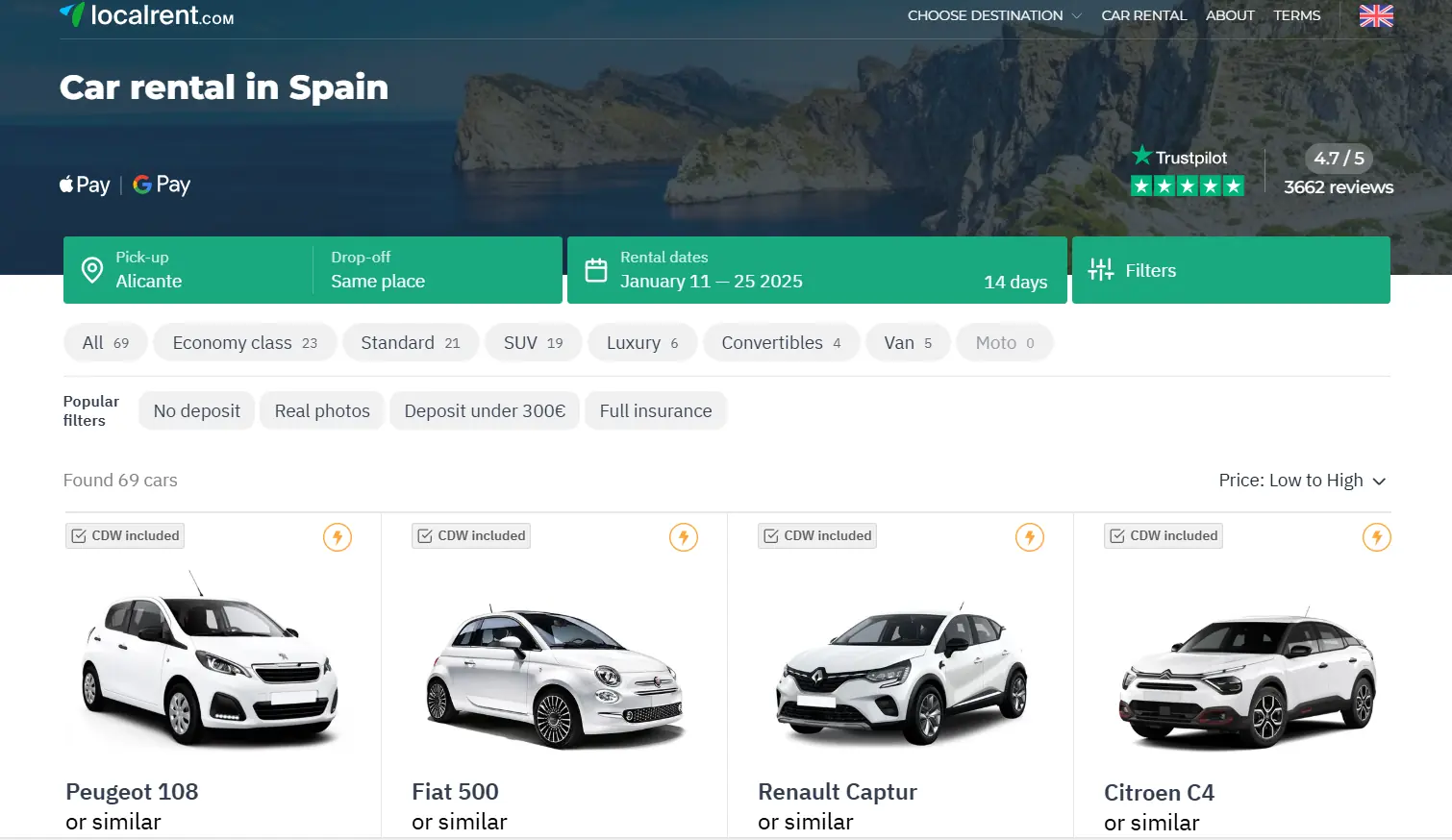The width and height of the screenshot is (1452, 840).
Task: Click the Apple Pay logo
Action: tap(85, 185)
